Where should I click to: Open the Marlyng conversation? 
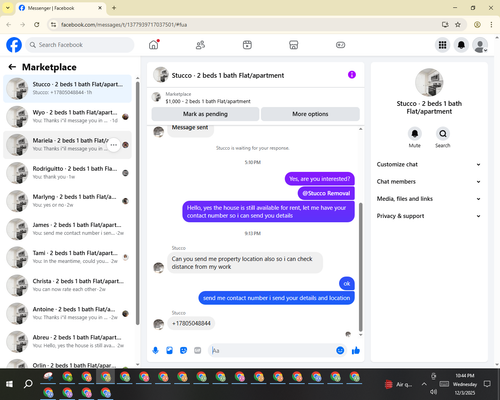tap(67, 201)
